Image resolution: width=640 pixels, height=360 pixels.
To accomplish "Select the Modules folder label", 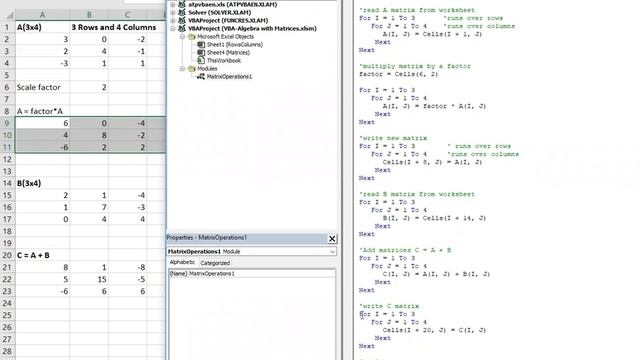I will click(x=207, y=69).
